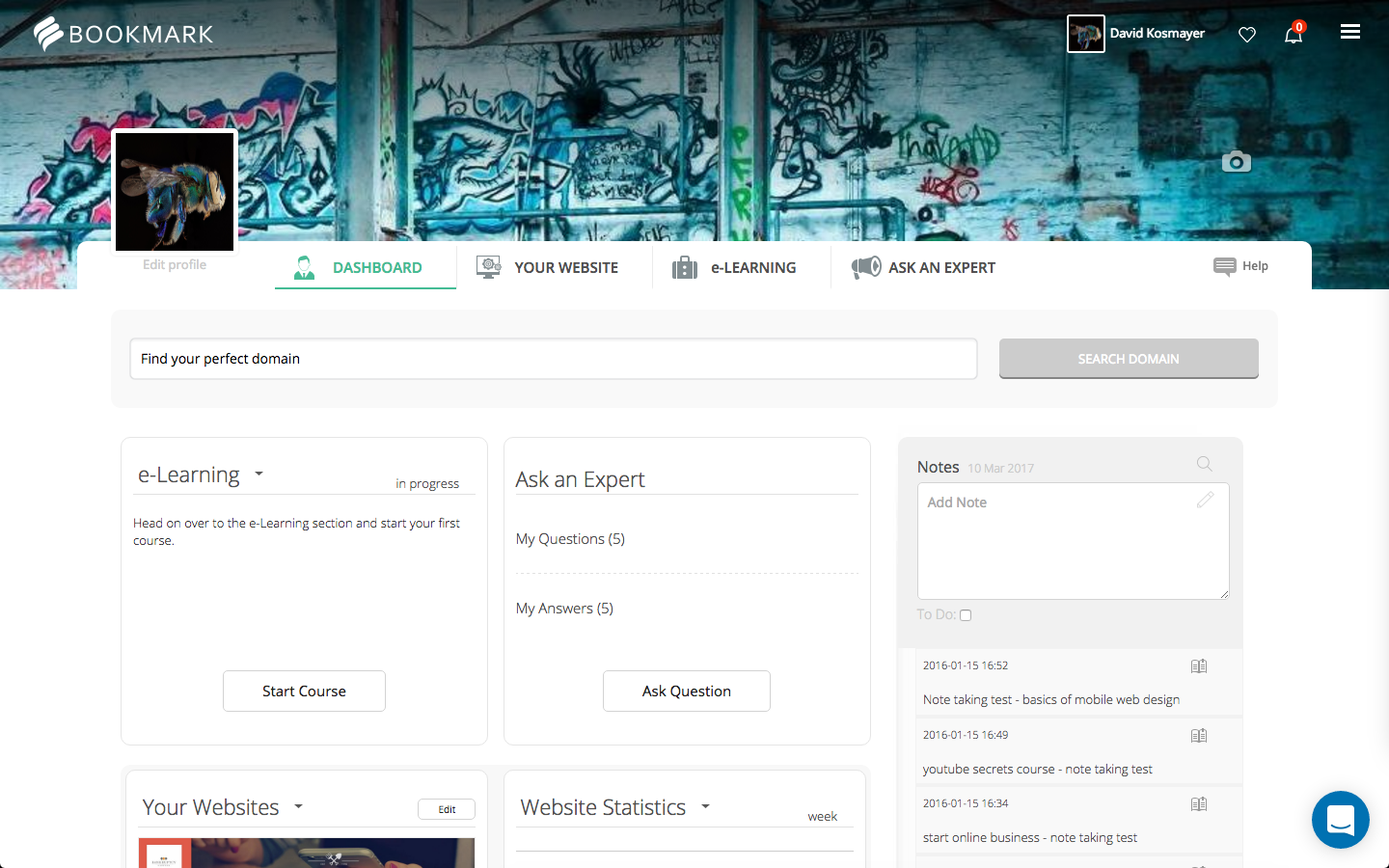1389x868 pixels.
Task: Click the '2016-01-15 16:52' timestamp
Action: tap(966, 665)
